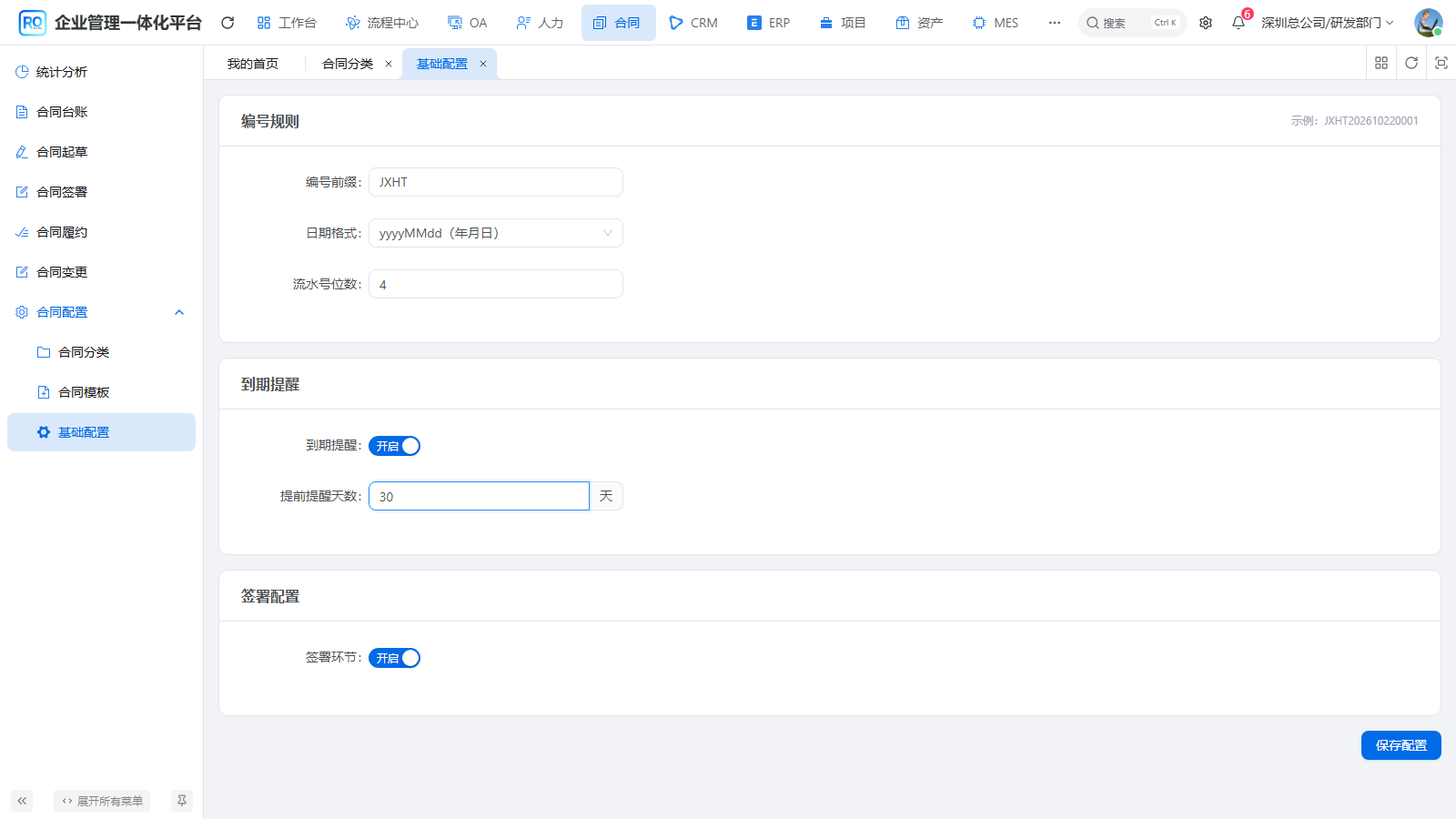This screenshot has height=819, width=1456.
Task: Open 统计分析 in the sidebar
Action: pyautogui.click(x=101, y=72)
